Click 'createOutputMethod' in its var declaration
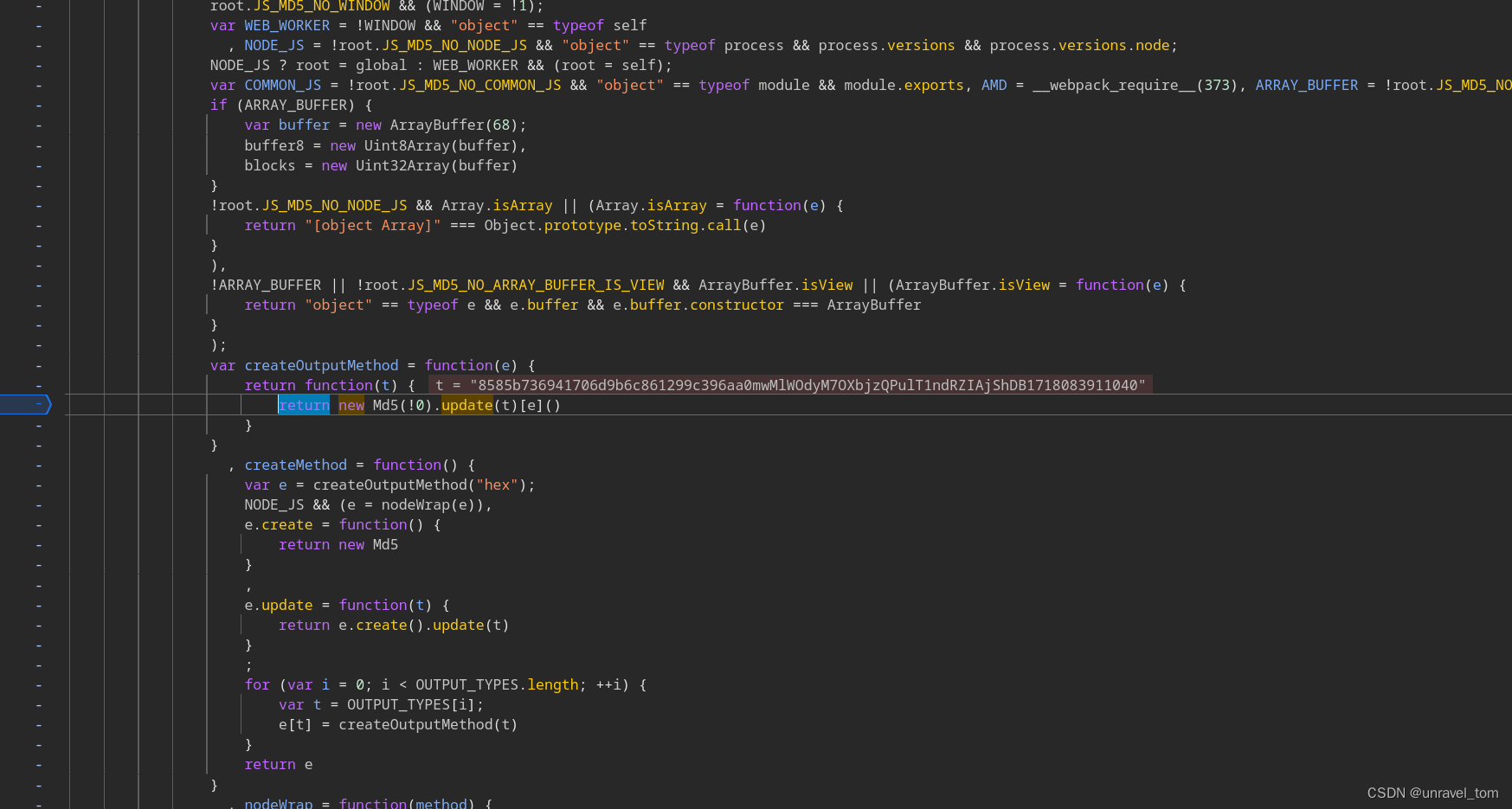1512x809 pixels. 321,365
